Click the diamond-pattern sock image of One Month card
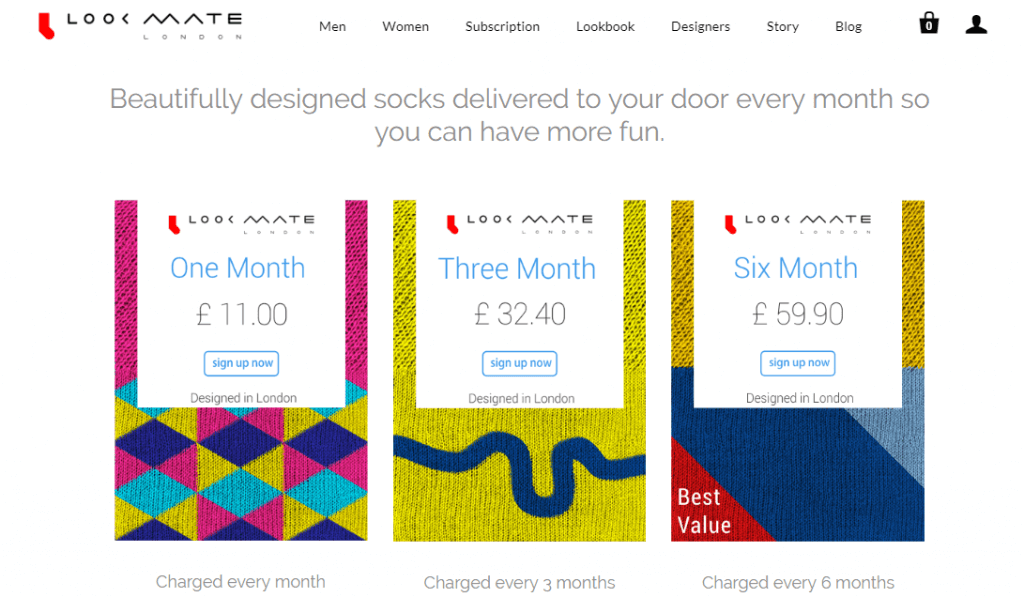 pos(241,474)
